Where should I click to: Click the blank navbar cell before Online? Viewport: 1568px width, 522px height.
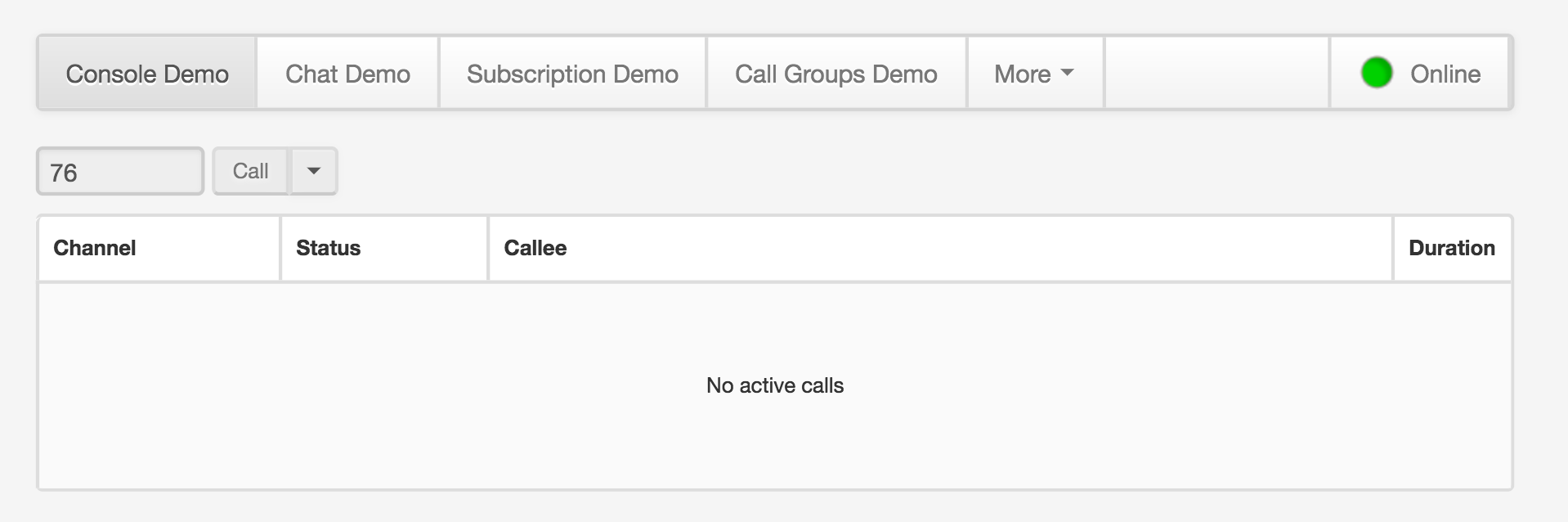pyautogui.click(x=1216, y=74)
